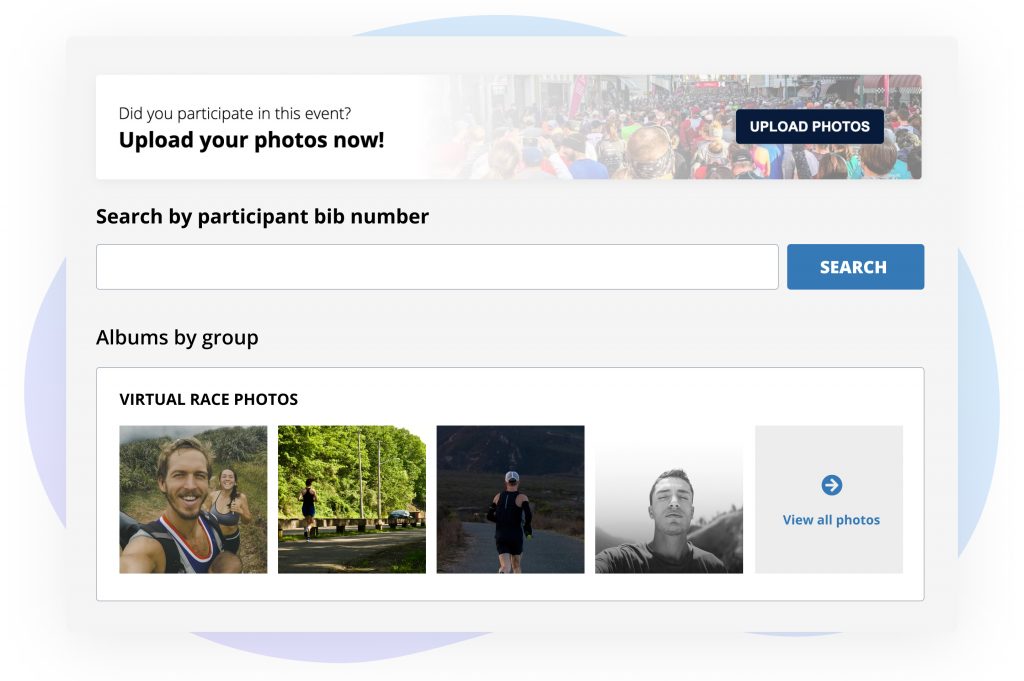This screenshot has height=681, width=1024.
Task: Click the Virtual Race Photos album title
Action: pyautogui.click(x=208, y=399)
